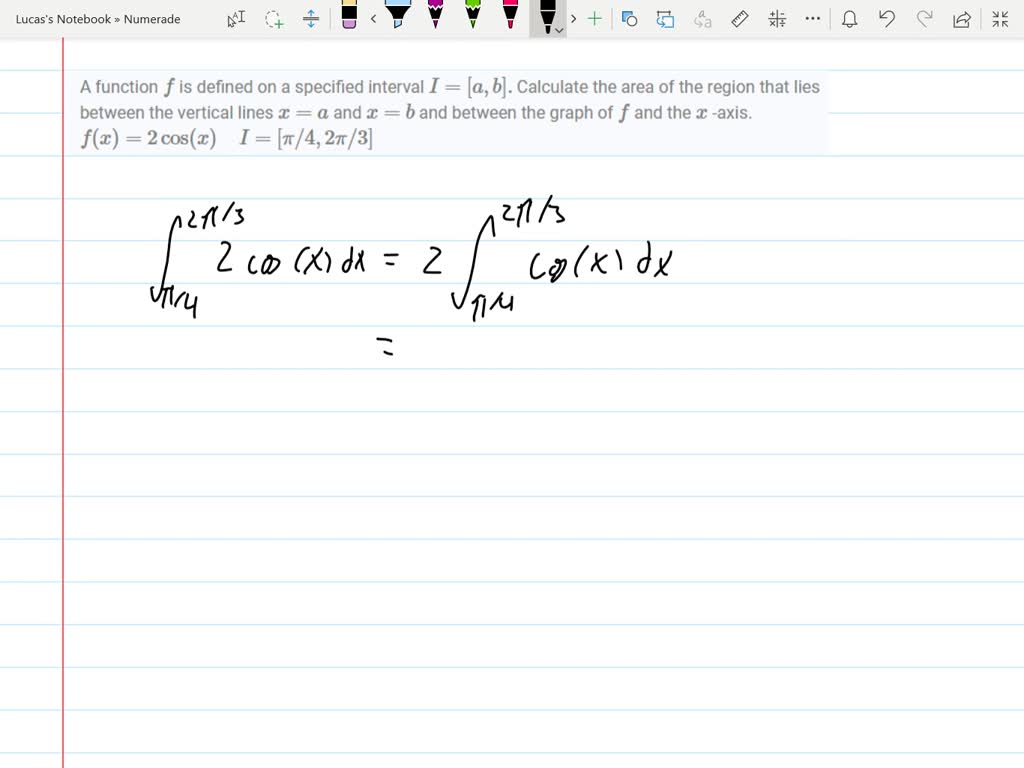
Task: Select the Eraser tool
Action: (x=350, y=18)
